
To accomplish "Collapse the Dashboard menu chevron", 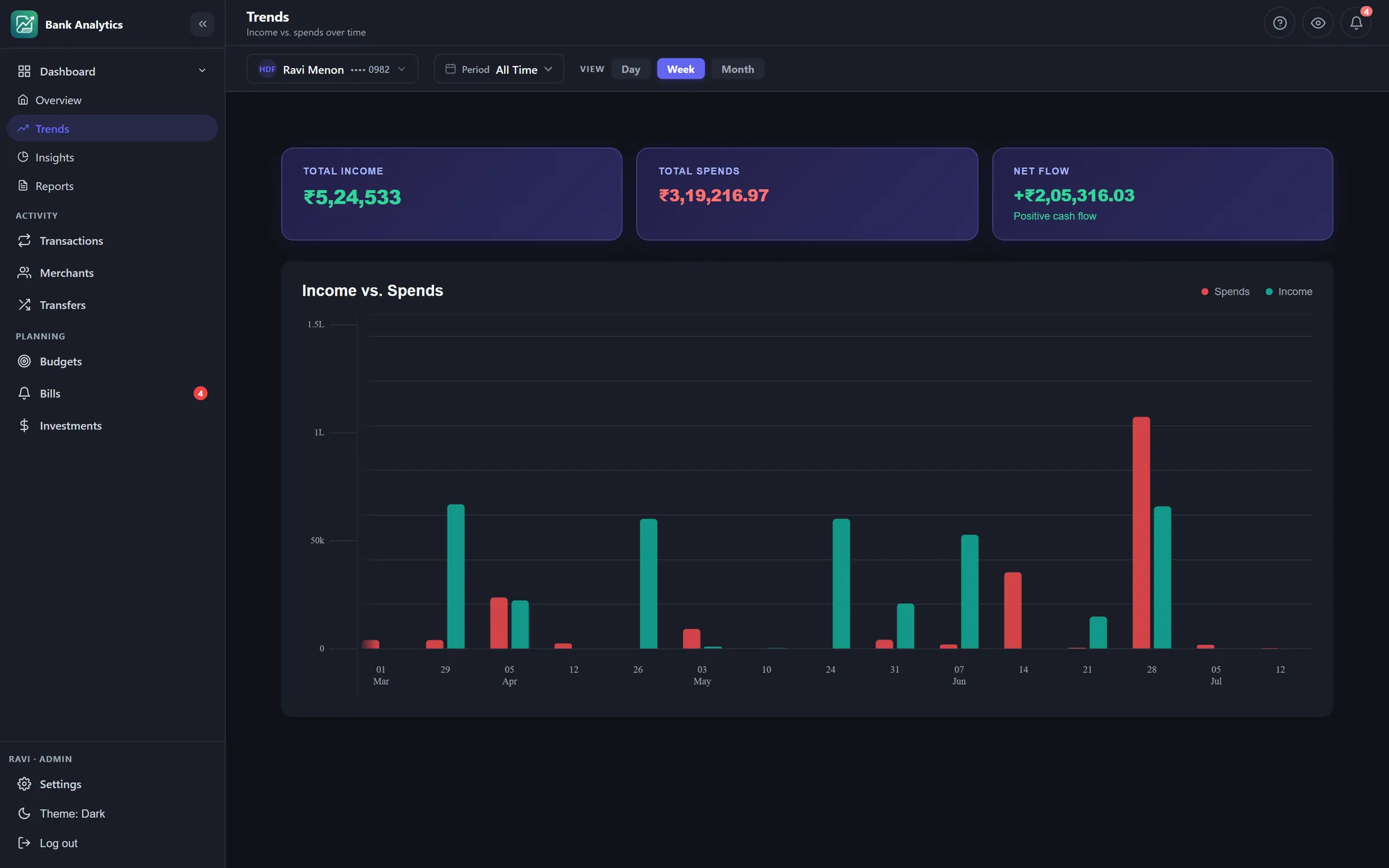I will point(202,71).
